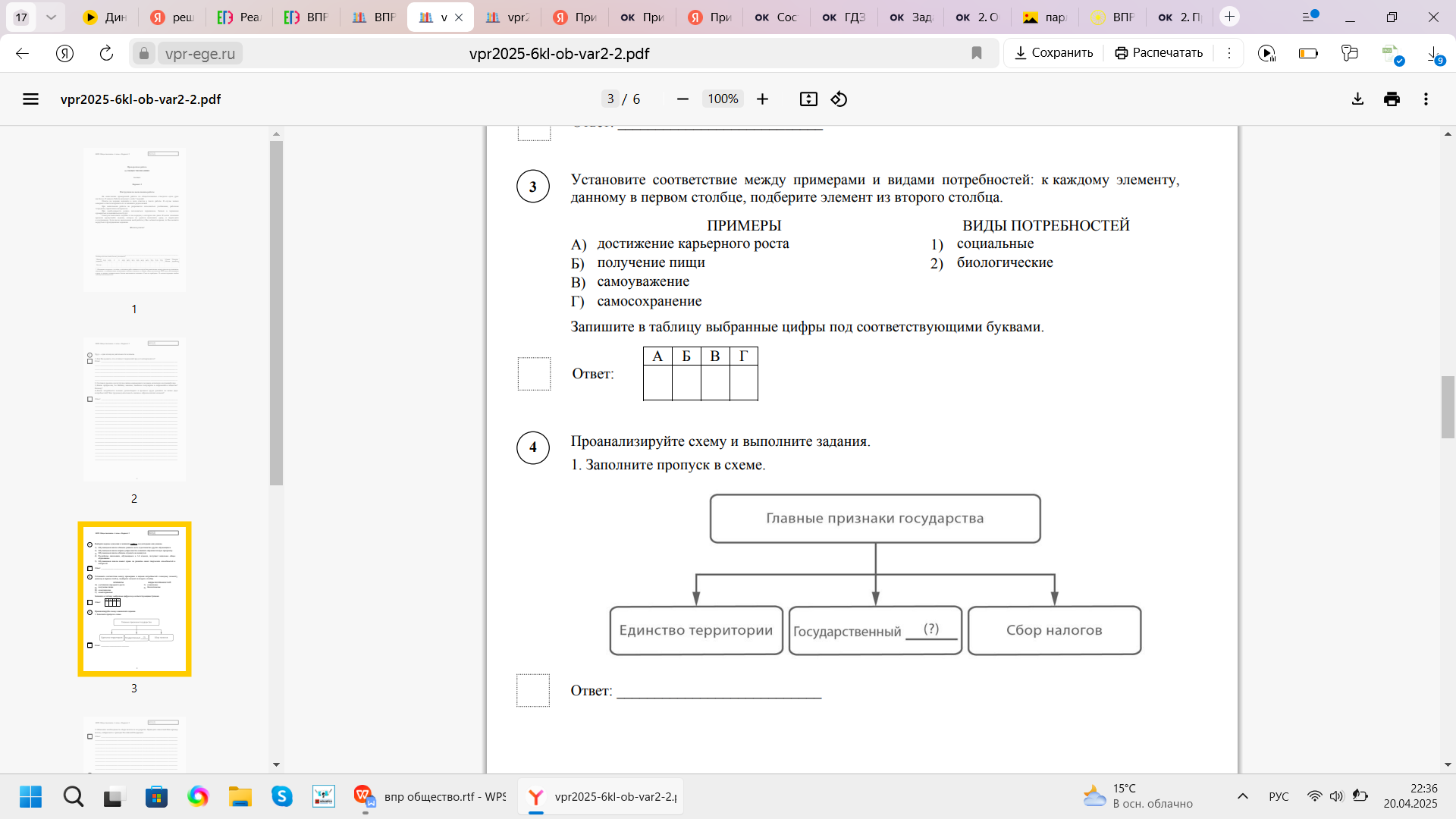1456x819 pixels.
Task: Select page 2 thumbnail
Action: coord(134,409)
